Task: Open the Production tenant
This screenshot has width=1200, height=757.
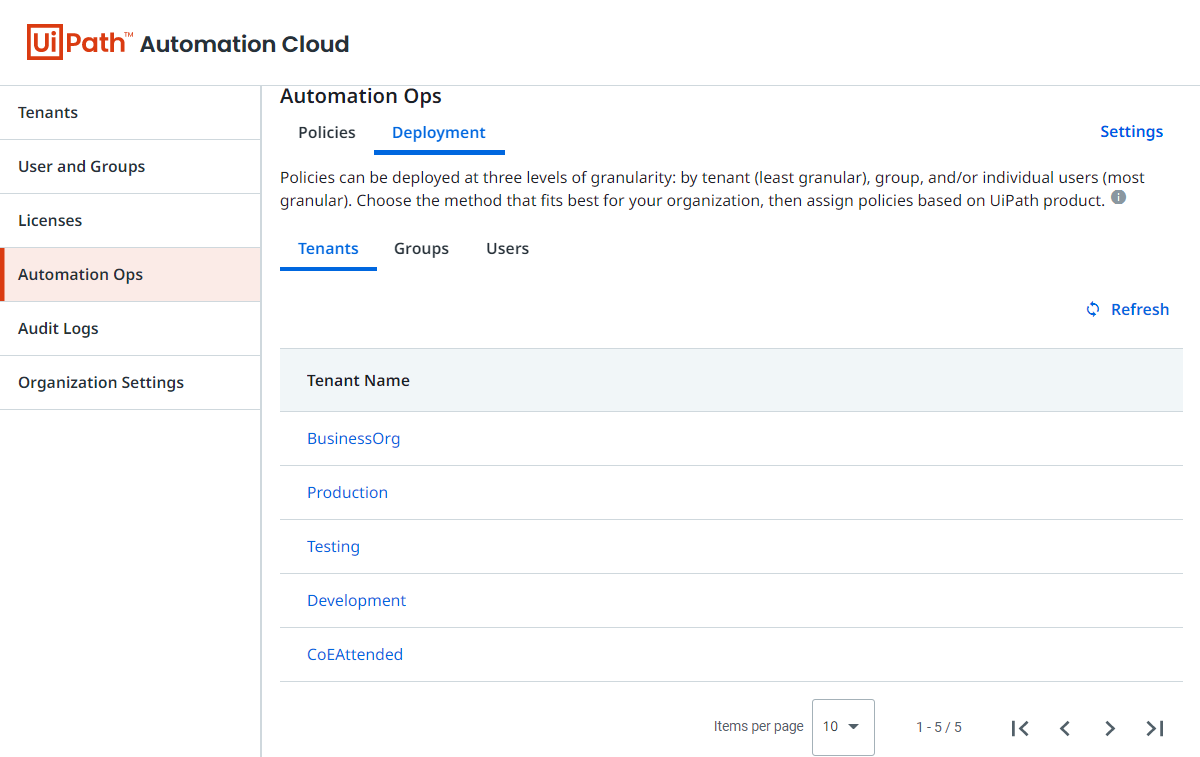Action: point(348,493)
